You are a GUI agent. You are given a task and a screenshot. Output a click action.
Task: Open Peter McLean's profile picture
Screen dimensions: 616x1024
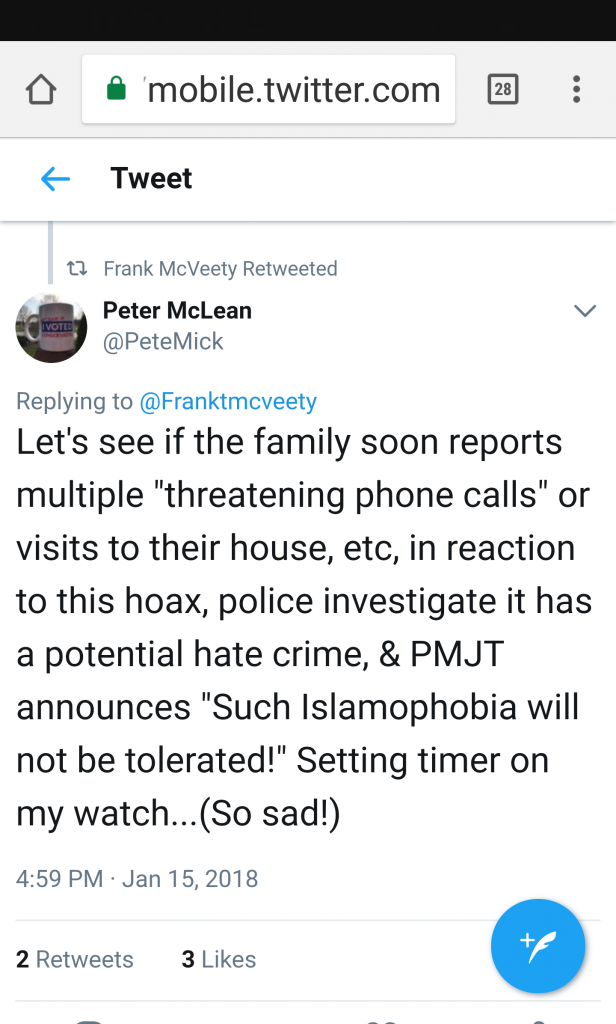(x=52, y=327)
